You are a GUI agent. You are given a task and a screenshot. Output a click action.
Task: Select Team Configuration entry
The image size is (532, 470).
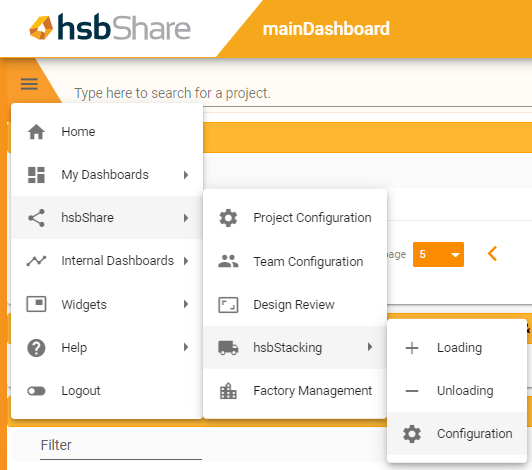[295, 261]
